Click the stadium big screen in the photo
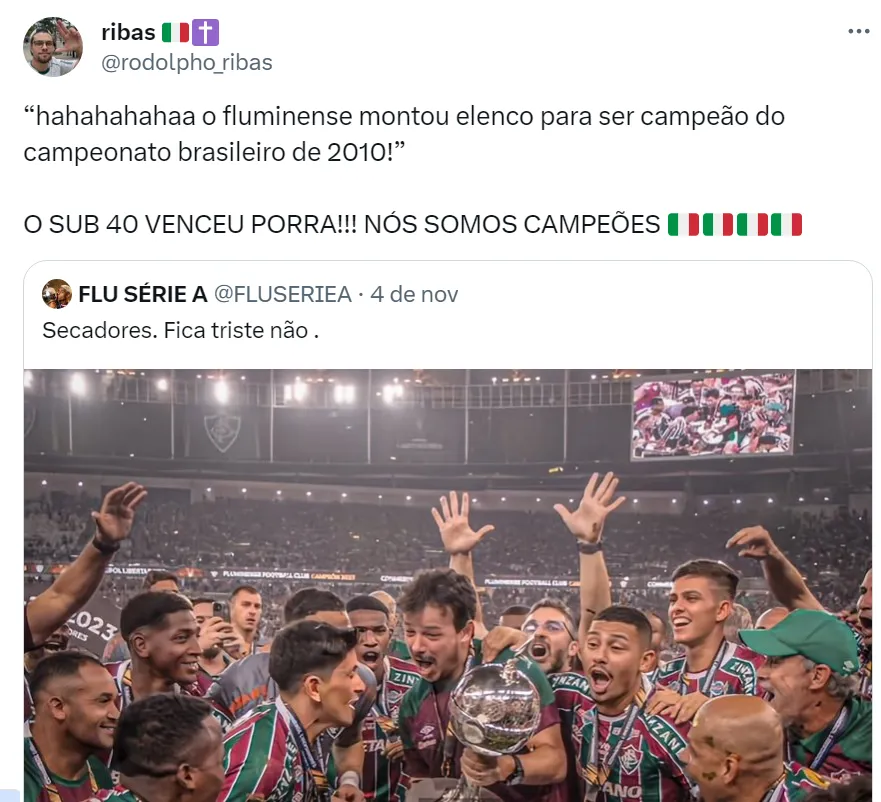 pos(712,415)
